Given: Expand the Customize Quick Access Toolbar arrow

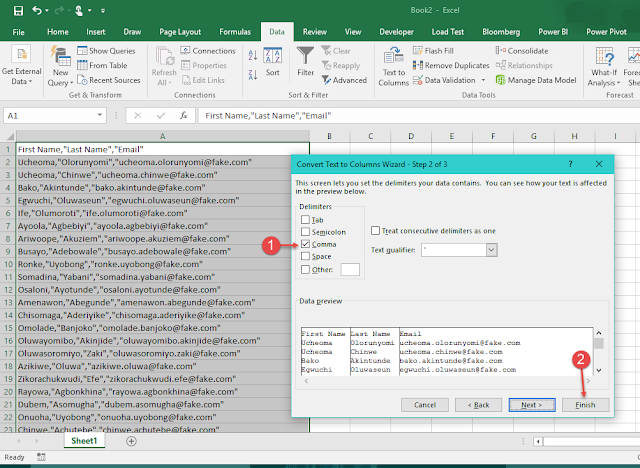Looking at the screenshot, I should 103,11.
